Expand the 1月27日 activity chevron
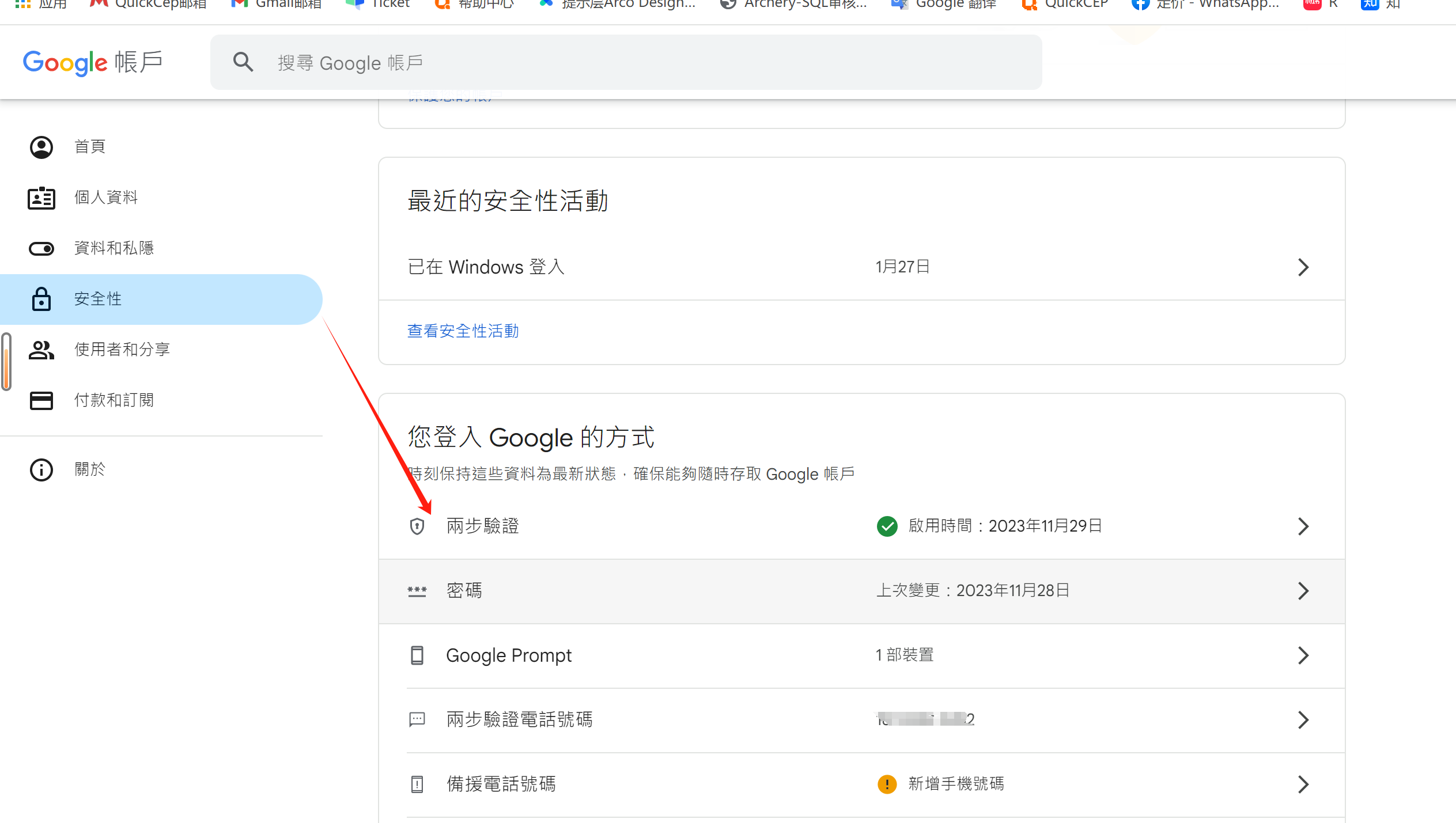The height and width of the screenshot is (823, 1456). click(1303, 267)
